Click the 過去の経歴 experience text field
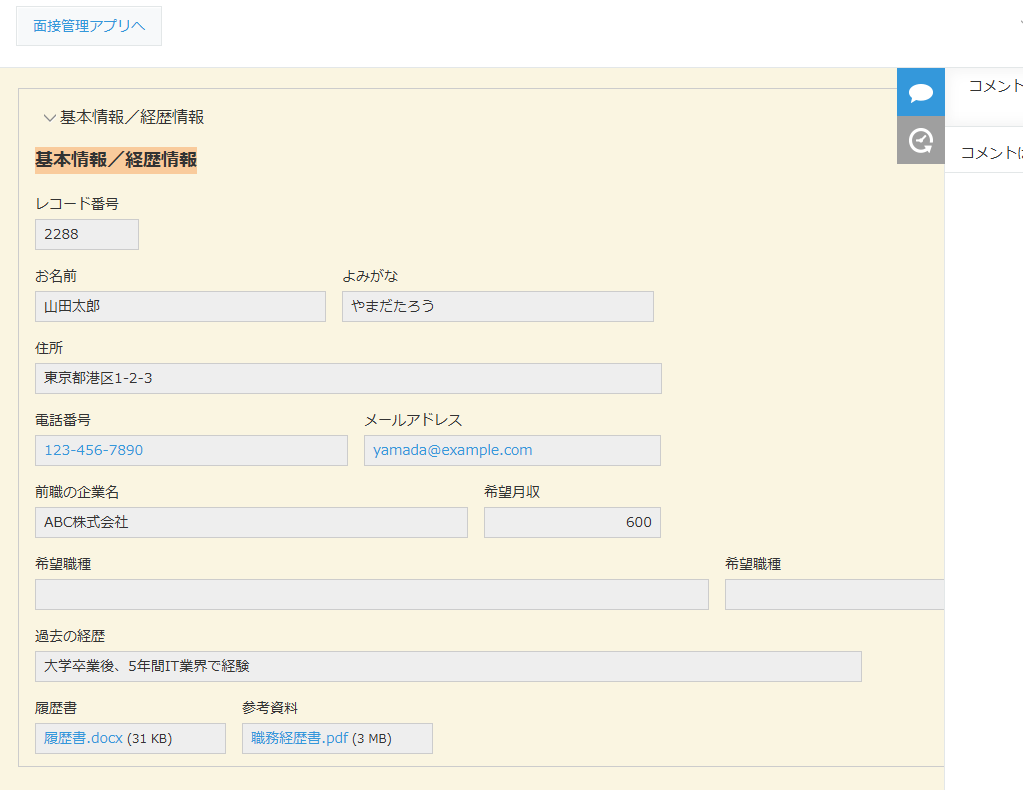The width and height of the screenshot is (1023, 790). [448, 666]
